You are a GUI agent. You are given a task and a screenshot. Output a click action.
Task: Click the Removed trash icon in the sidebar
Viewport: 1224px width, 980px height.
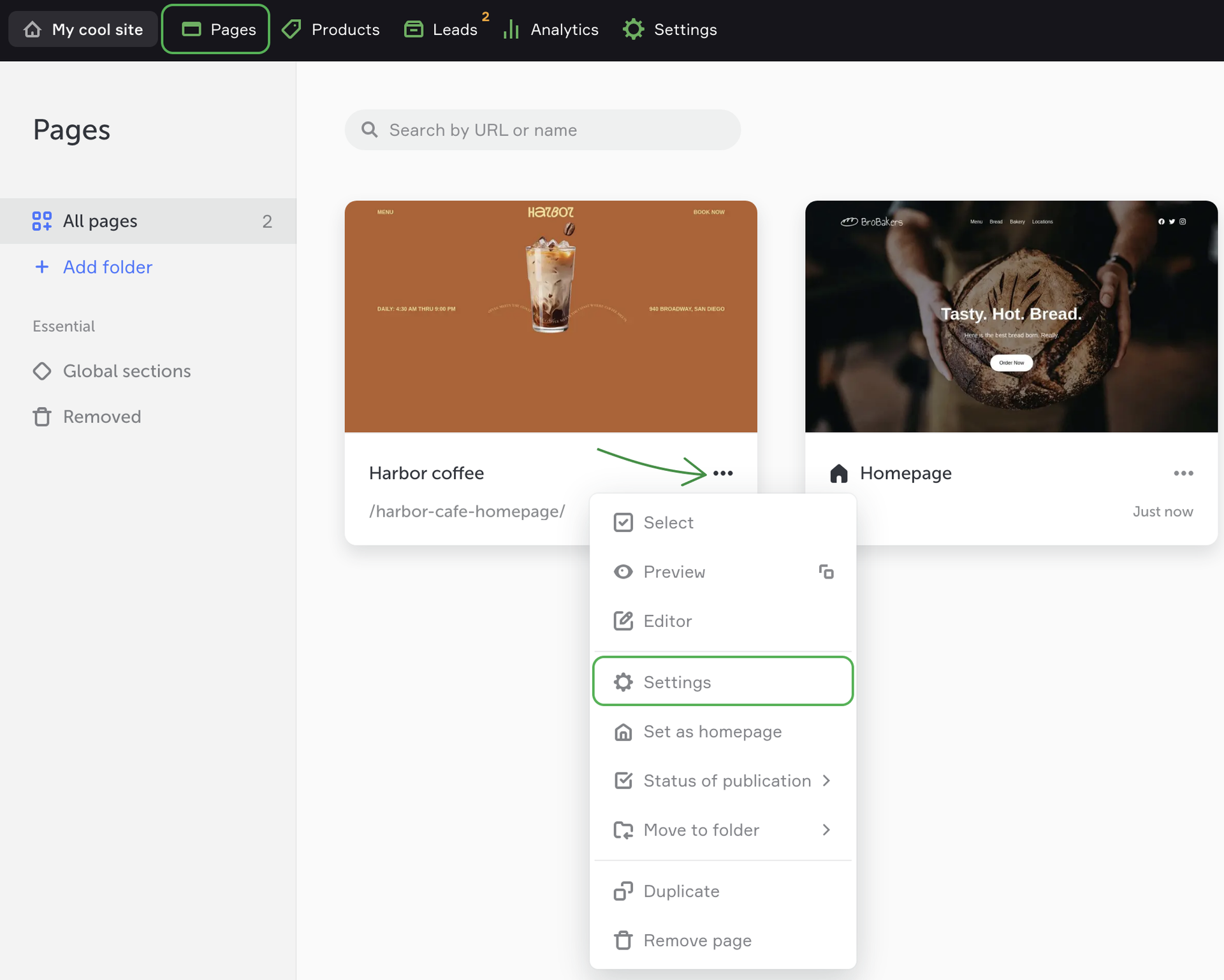42,417
